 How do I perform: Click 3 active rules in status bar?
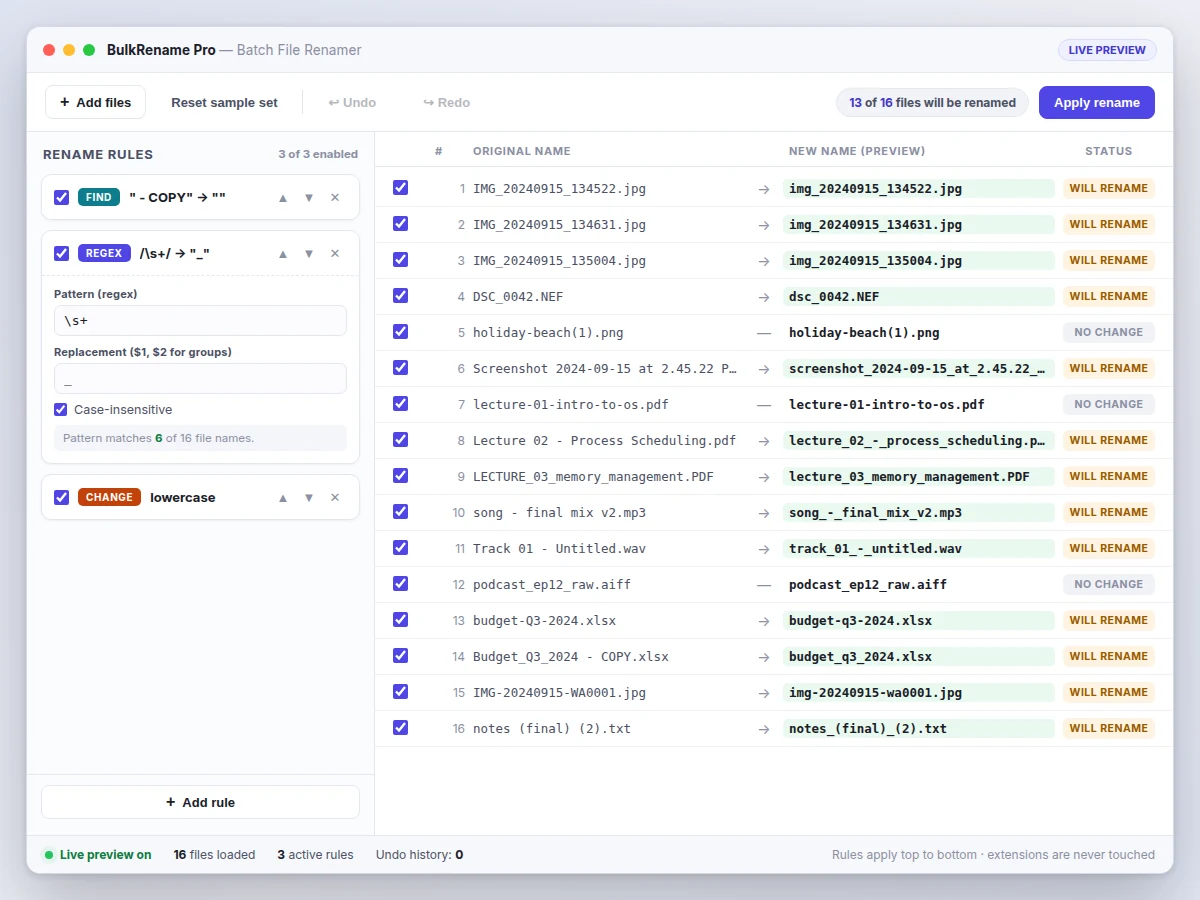click(x=315, y=855)
